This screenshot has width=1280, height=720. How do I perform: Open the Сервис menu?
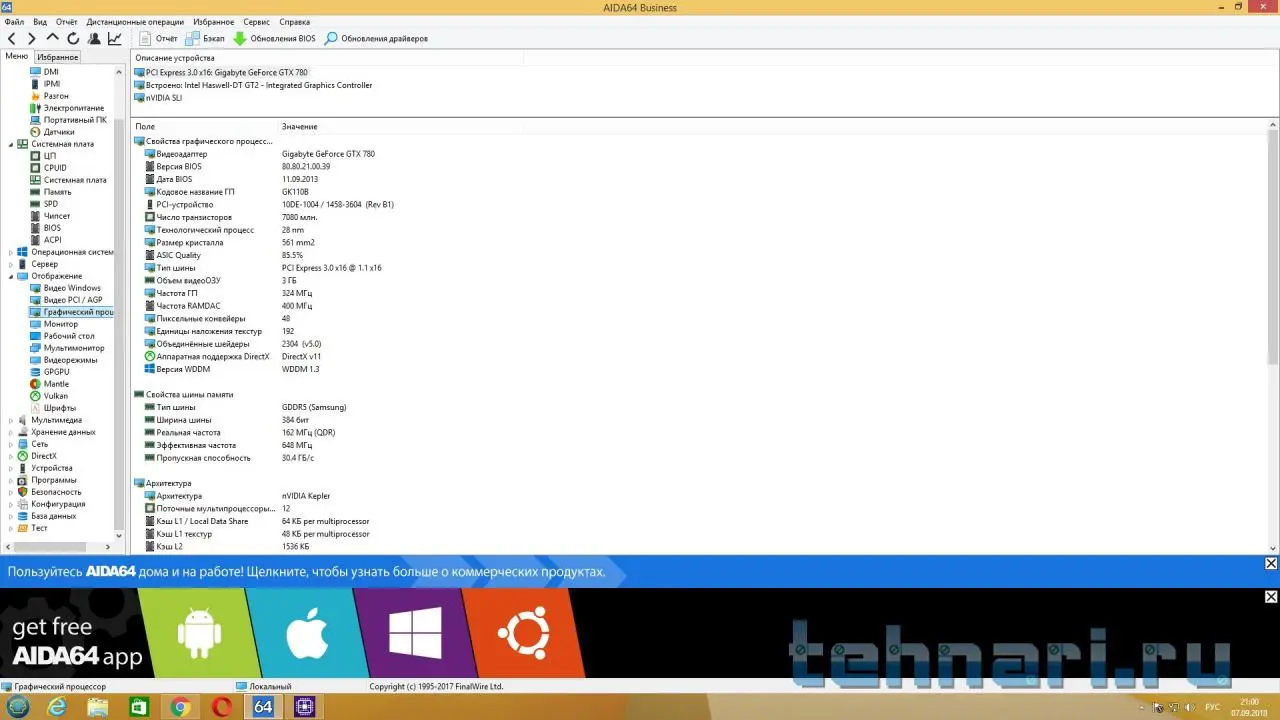coord(256,21)
